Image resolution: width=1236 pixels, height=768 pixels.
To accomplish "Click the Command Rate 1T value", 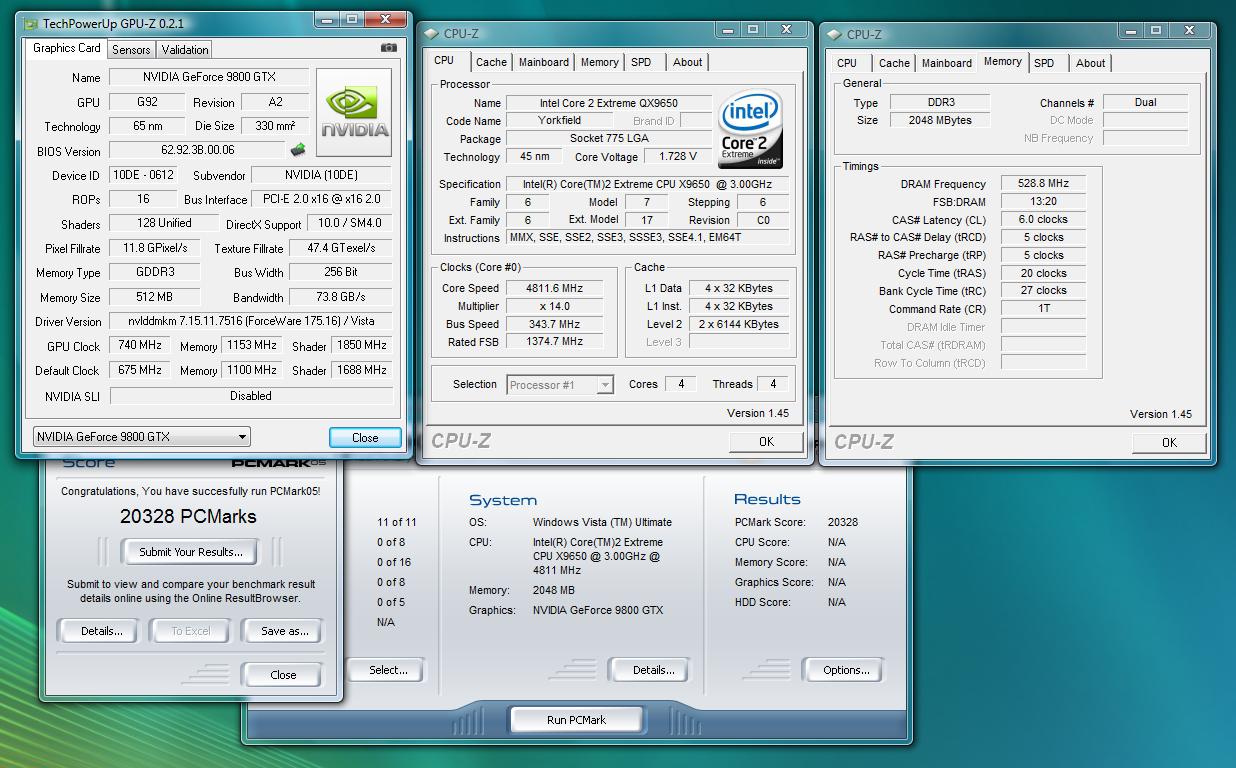I will coord(1043,309).
